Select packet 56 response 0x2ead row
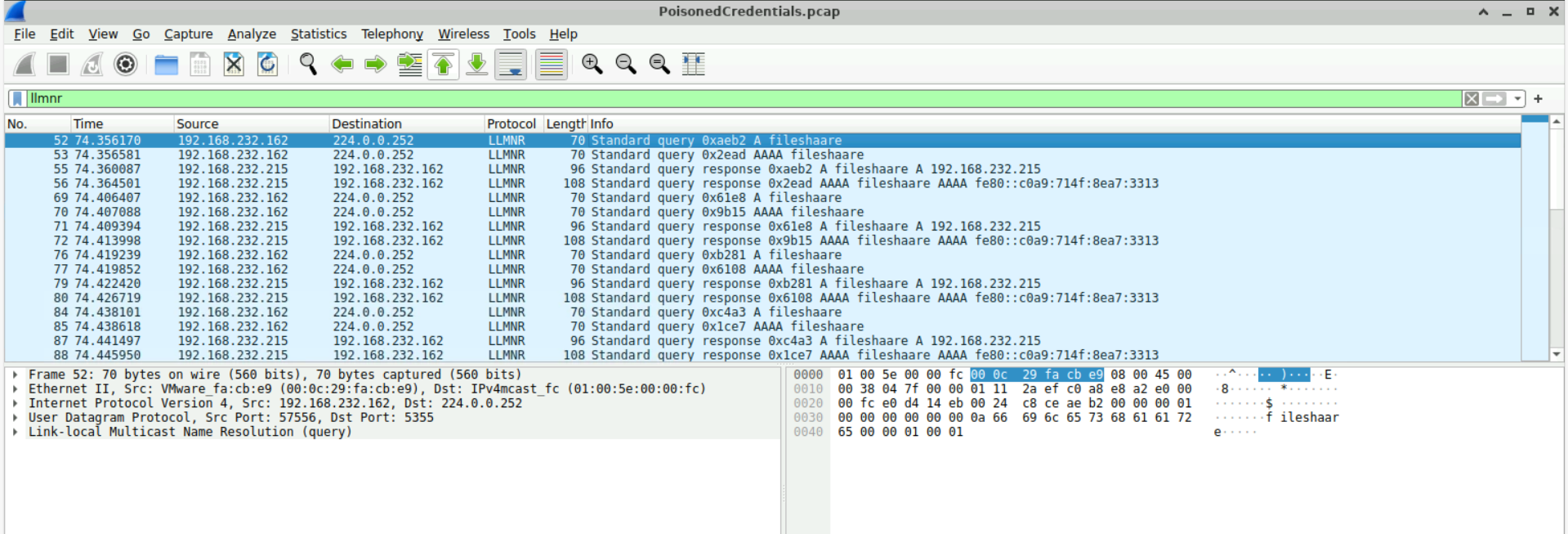This screenshot has width=1568, height=534. tap(762, 183)
